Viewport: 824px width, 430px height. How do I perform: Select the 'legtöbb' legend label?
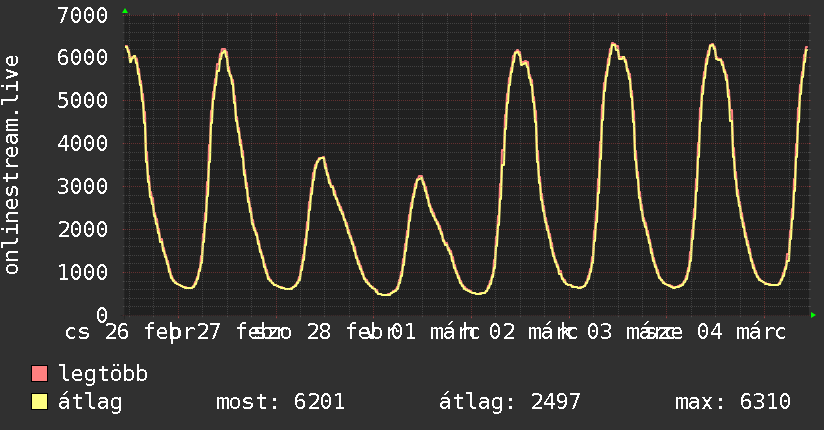103,374
